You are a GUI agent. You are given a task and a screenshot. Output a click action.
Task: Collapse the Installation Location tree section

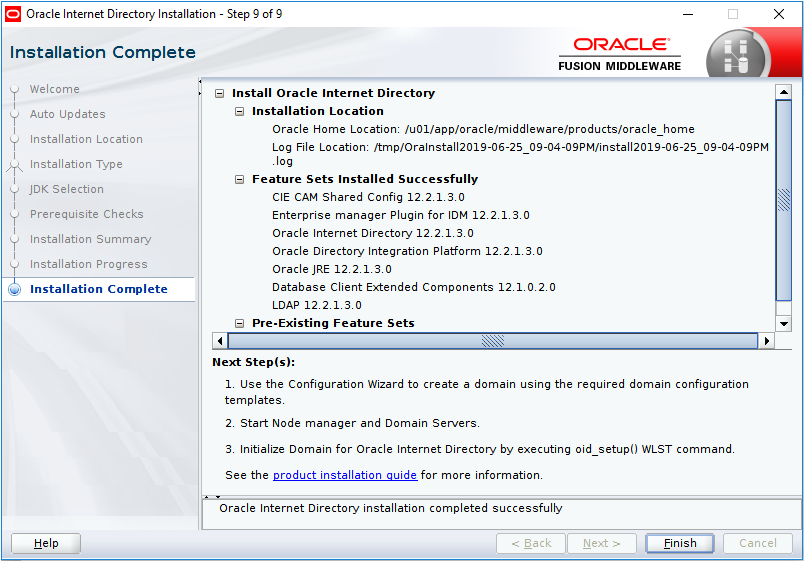[240, 111]
